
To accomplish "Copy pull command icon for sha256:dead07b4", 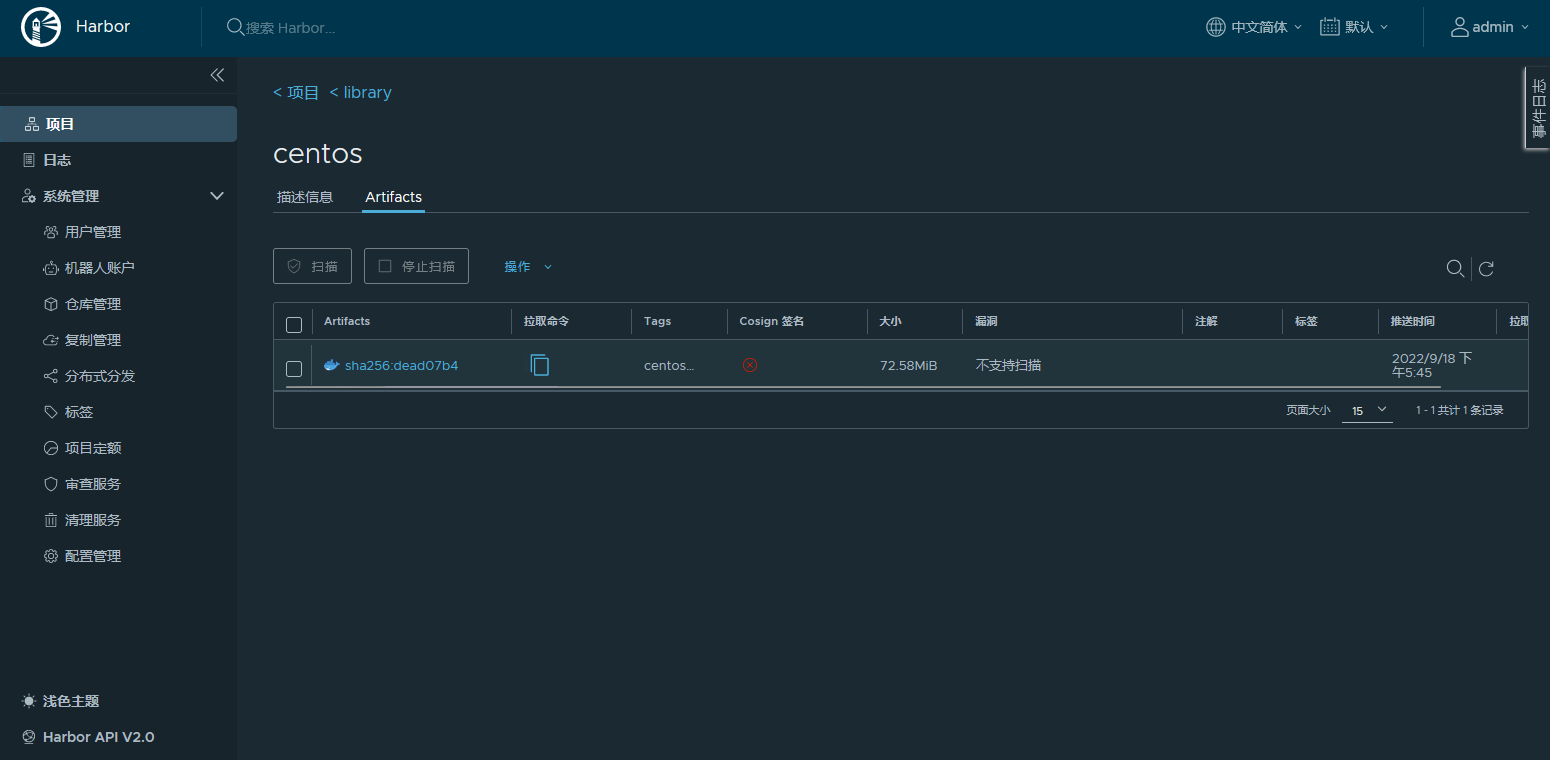I will [540, 365].
